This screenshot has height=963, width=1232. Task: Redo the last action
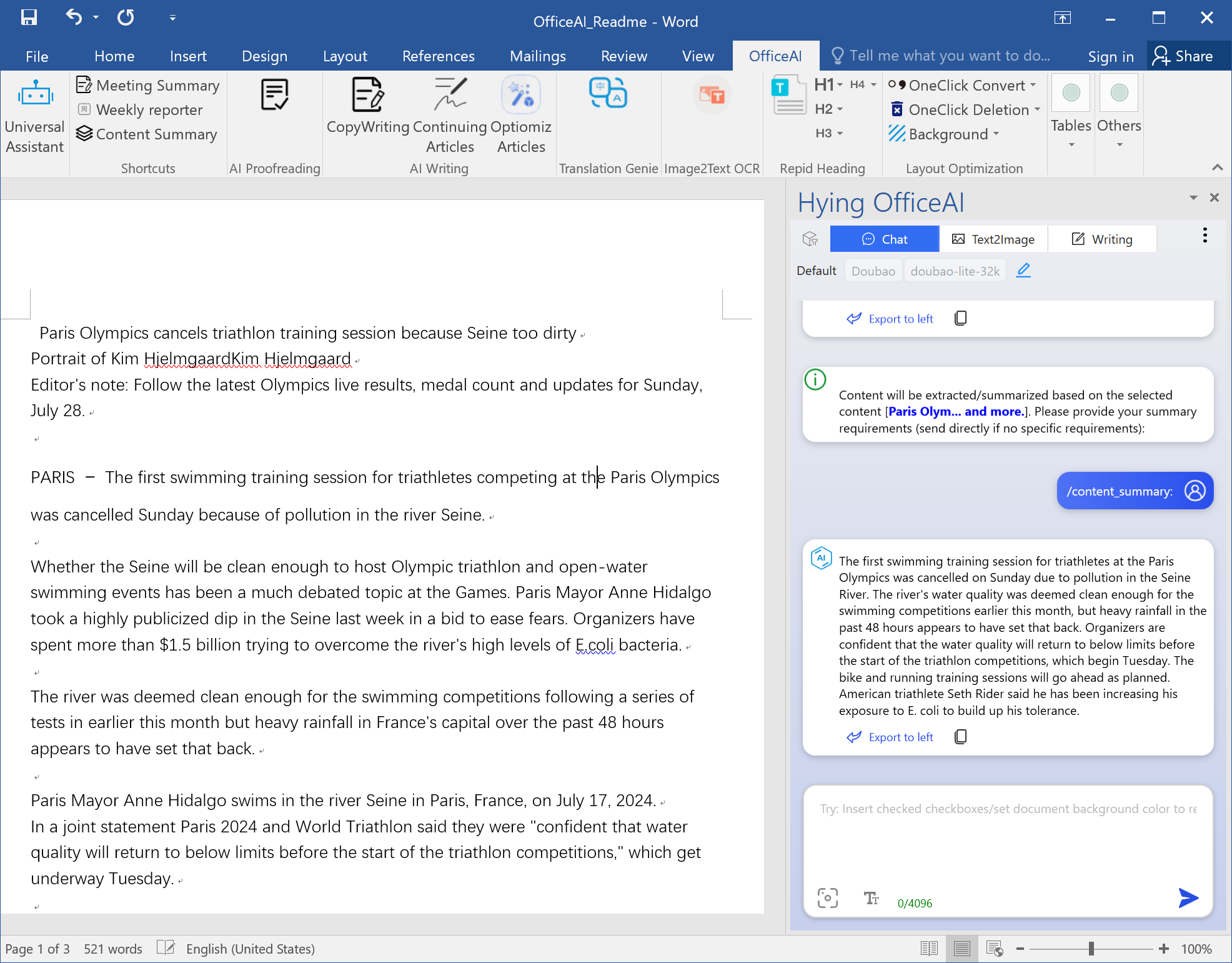pyautogui.click(x=126, y=17)
